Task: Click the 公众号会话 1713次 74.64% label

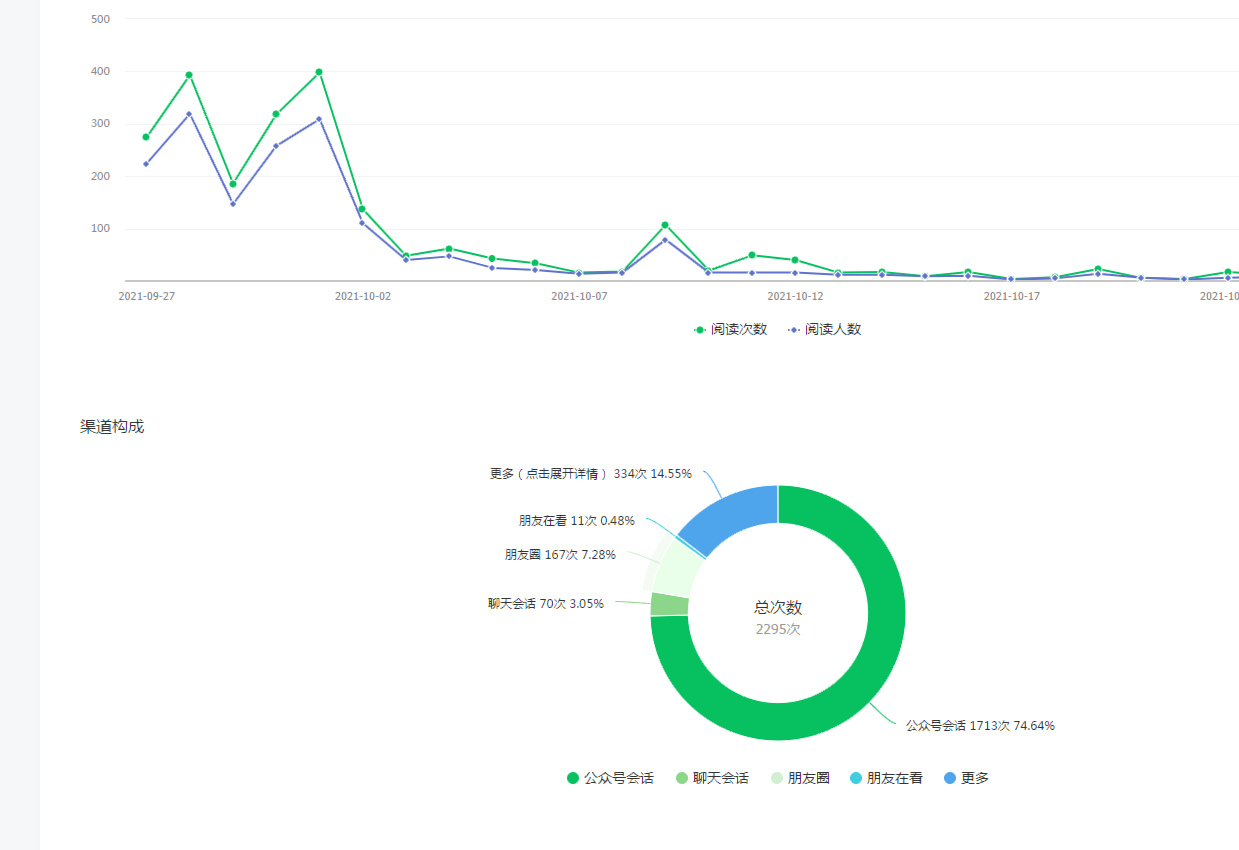Action: tap(979, 726)
